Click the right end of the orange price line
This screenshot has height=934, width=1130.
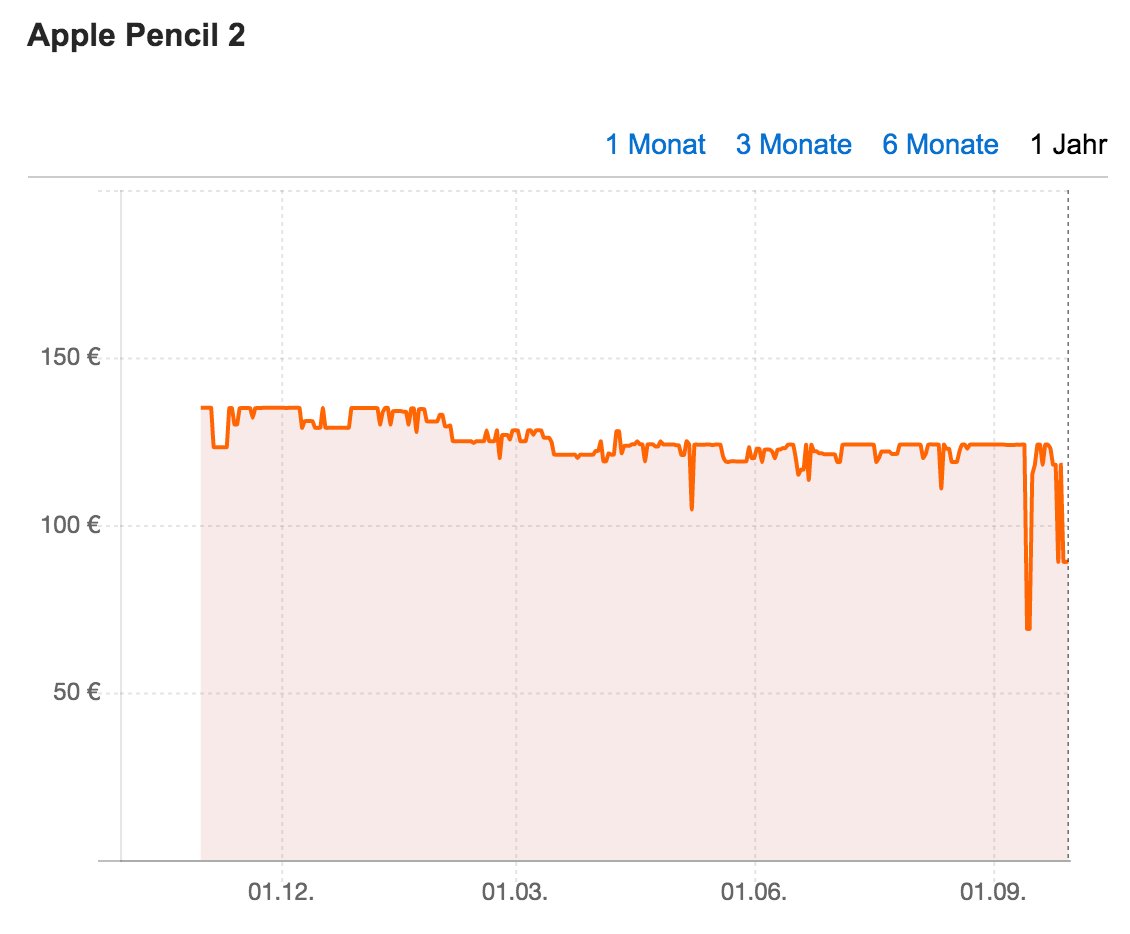tap(1066, 561)
